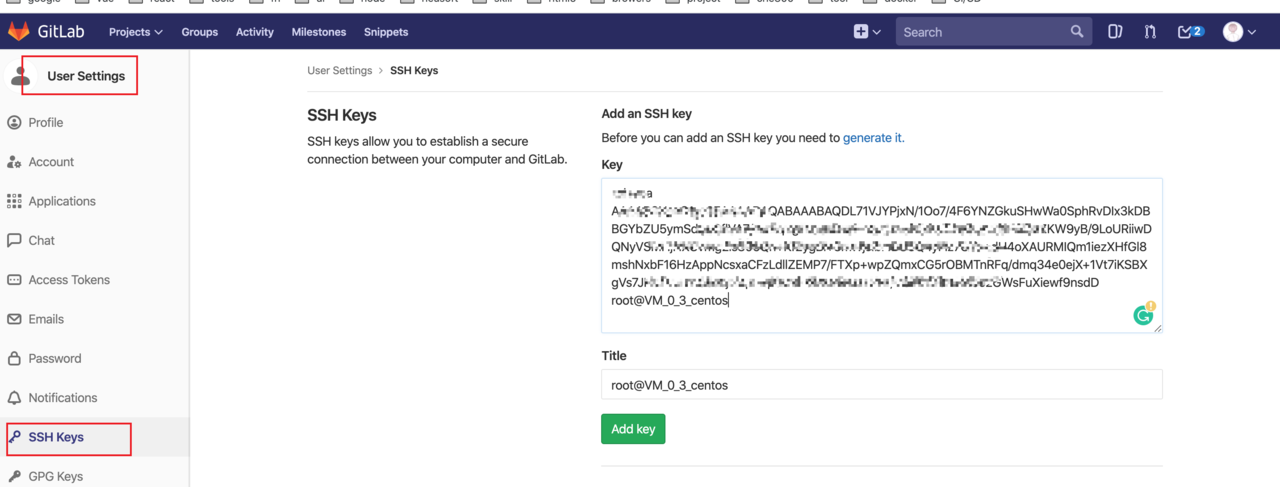Click the Grammarly icon in Key field
This screenshot has height=487, width=1280.
click(1143, 315)
